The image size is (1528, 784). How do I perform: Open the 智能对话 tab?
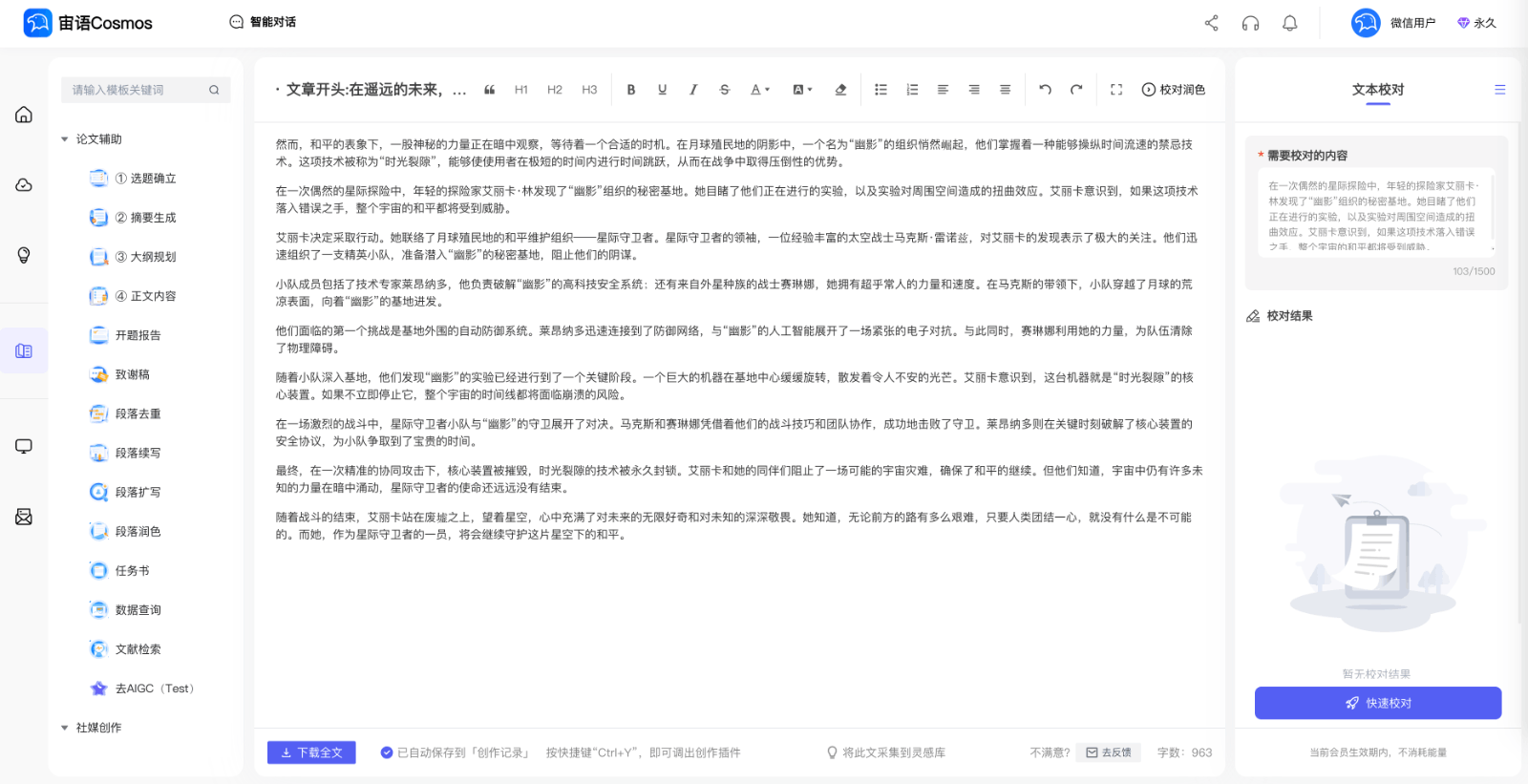(x=263, y=22)
